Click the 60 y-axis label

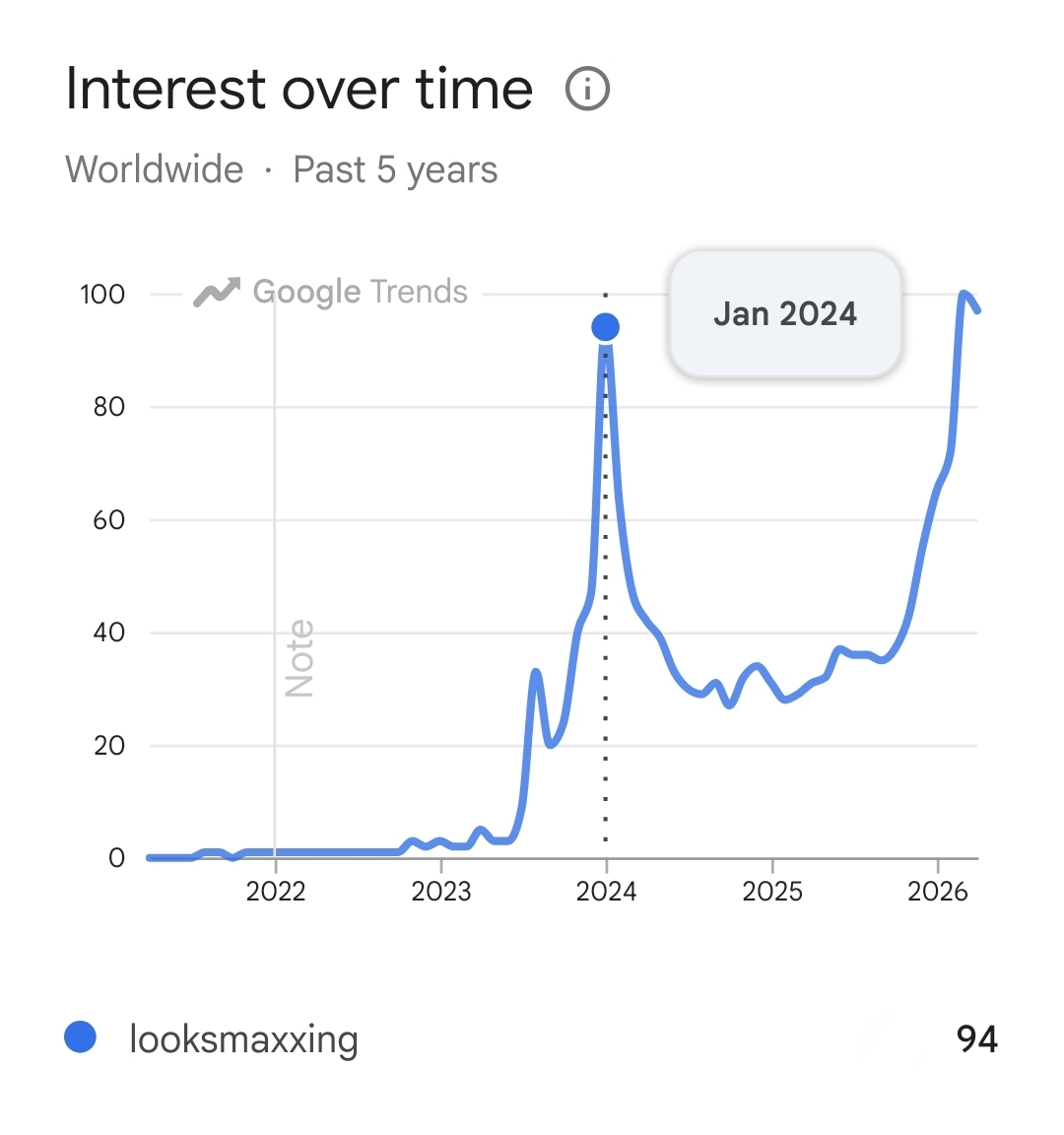click(x=108, y=520)
